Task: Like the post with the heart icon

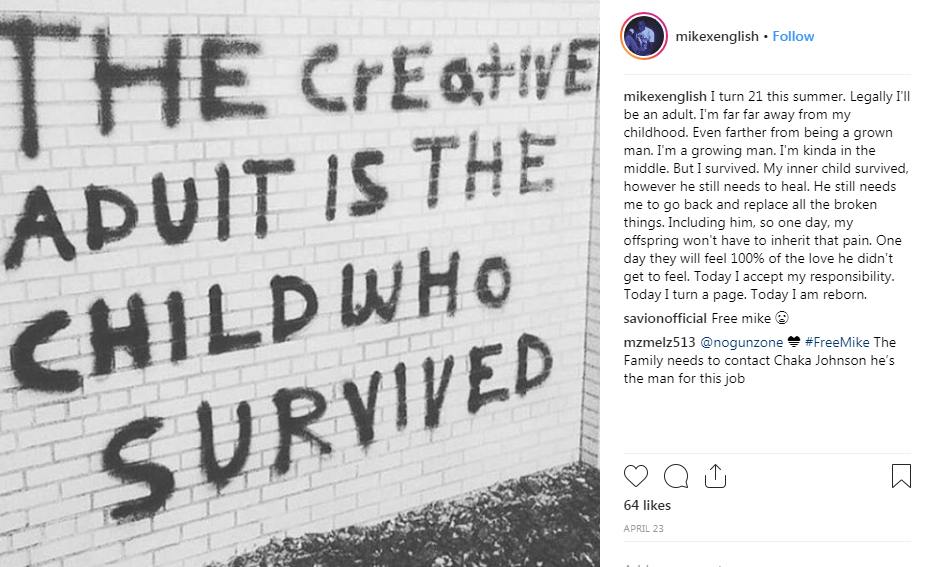Action: pos(636,476)
